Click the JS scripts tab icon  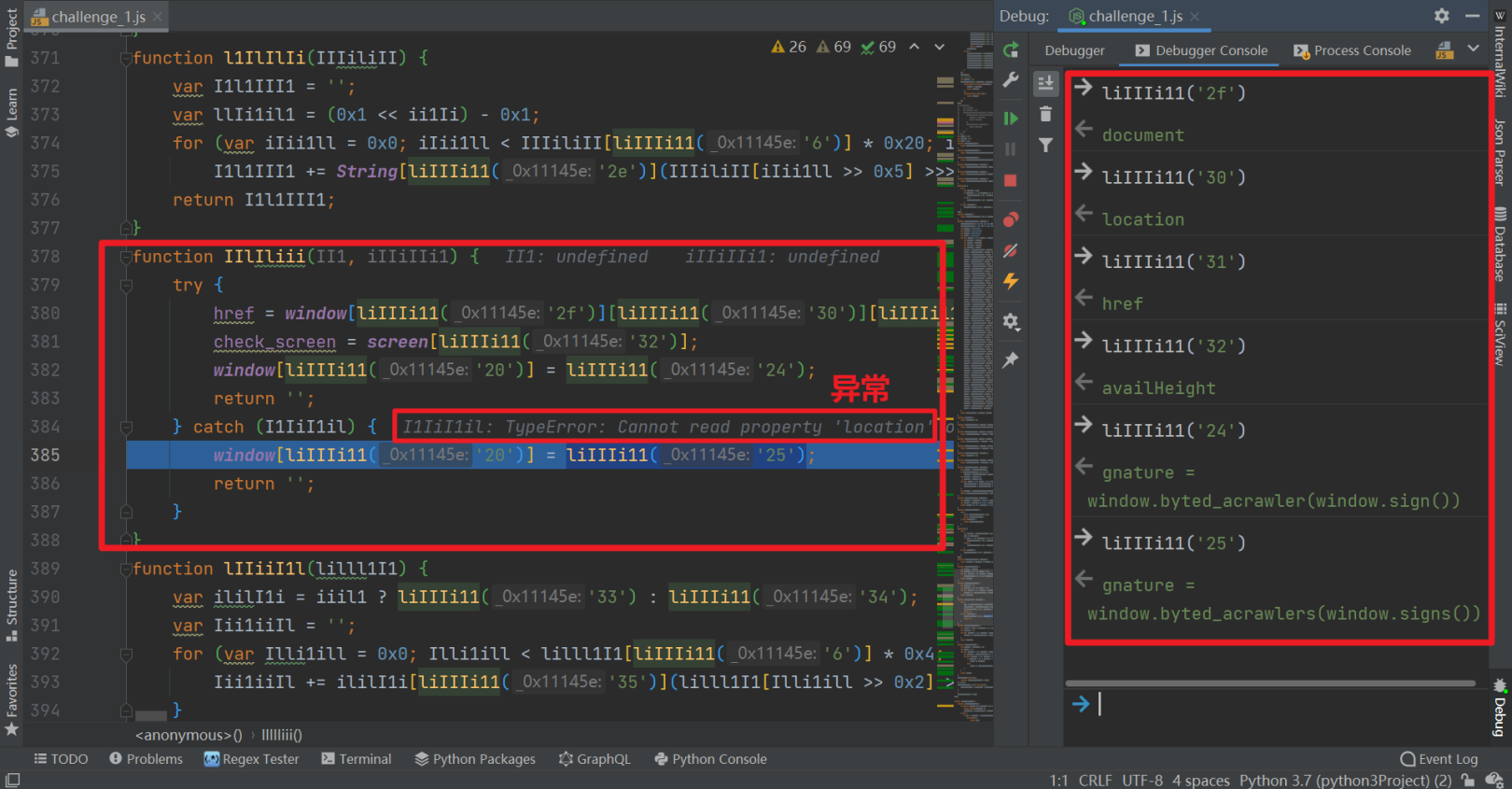click(x=1445, y=50)
